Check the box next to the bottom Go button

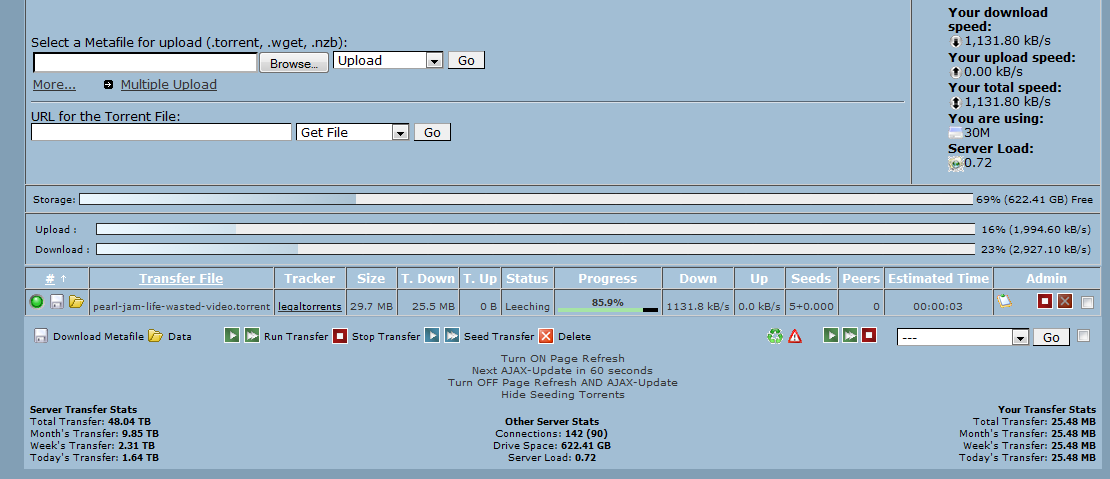click(x=1083, y=337)
